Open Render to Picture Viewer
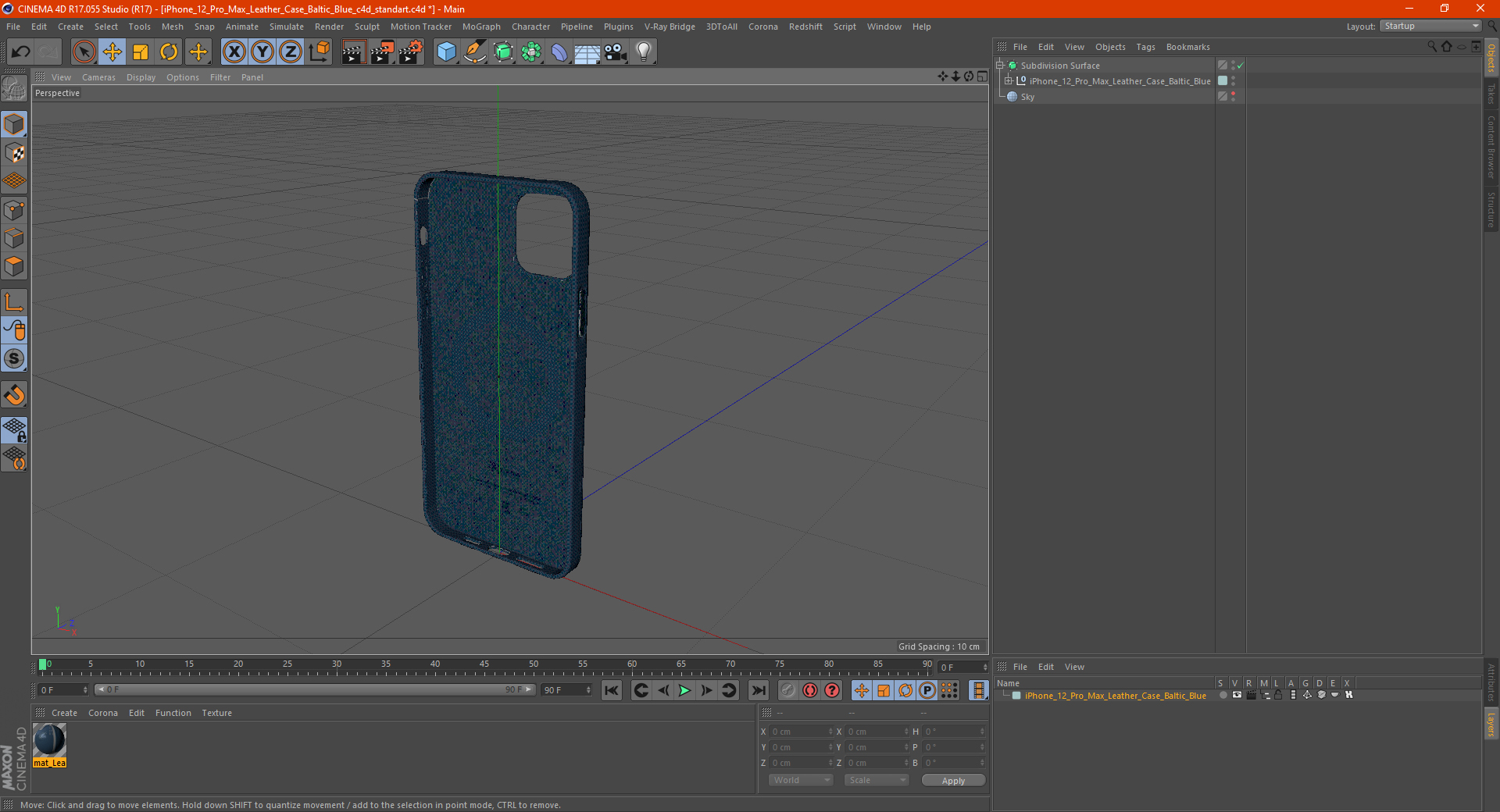Viewport: 1500px width, 812px height. pos(382,52)
